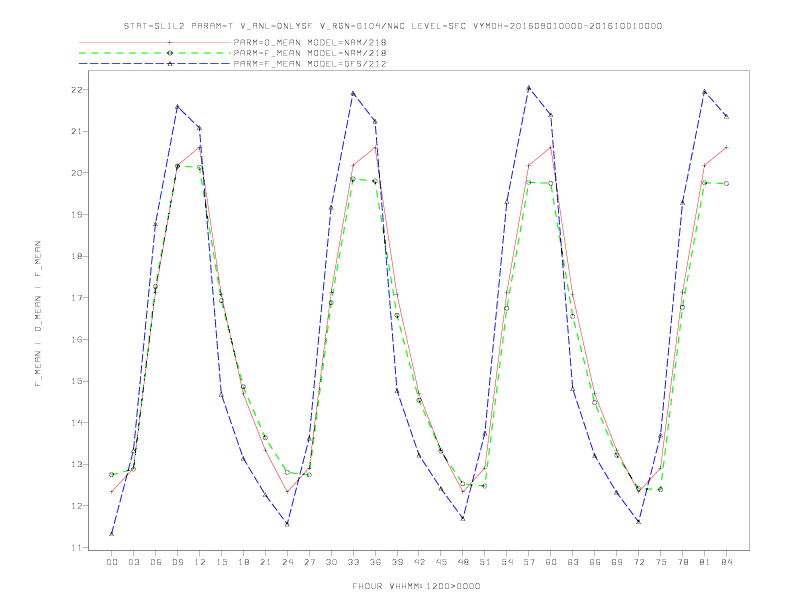The width and height of the screenshot is (792, 612).
Task: Click x-axis forecast hour label 15
Action: click(x=221, y=562)
